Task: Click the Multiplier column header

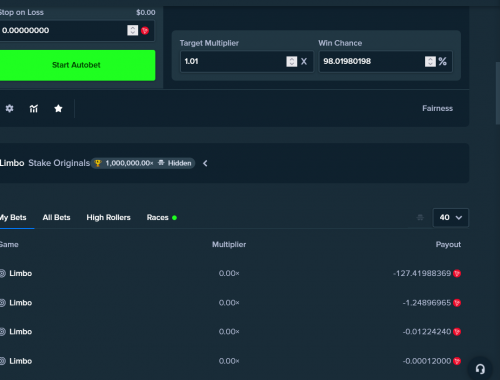Action: pos(229,244)
